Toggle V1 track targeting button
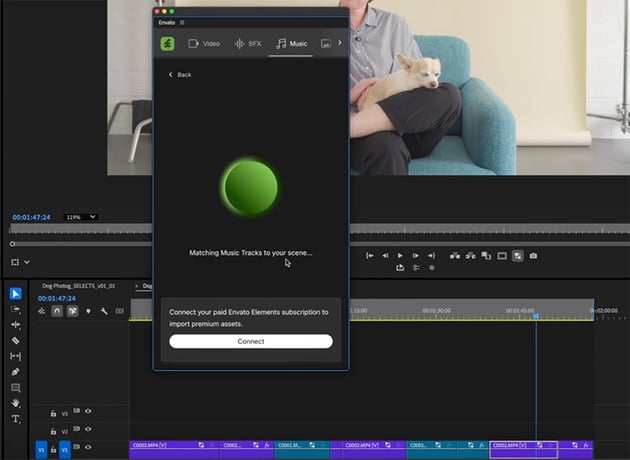The height and width of the screenshot is (460, 630). (65, 450)
